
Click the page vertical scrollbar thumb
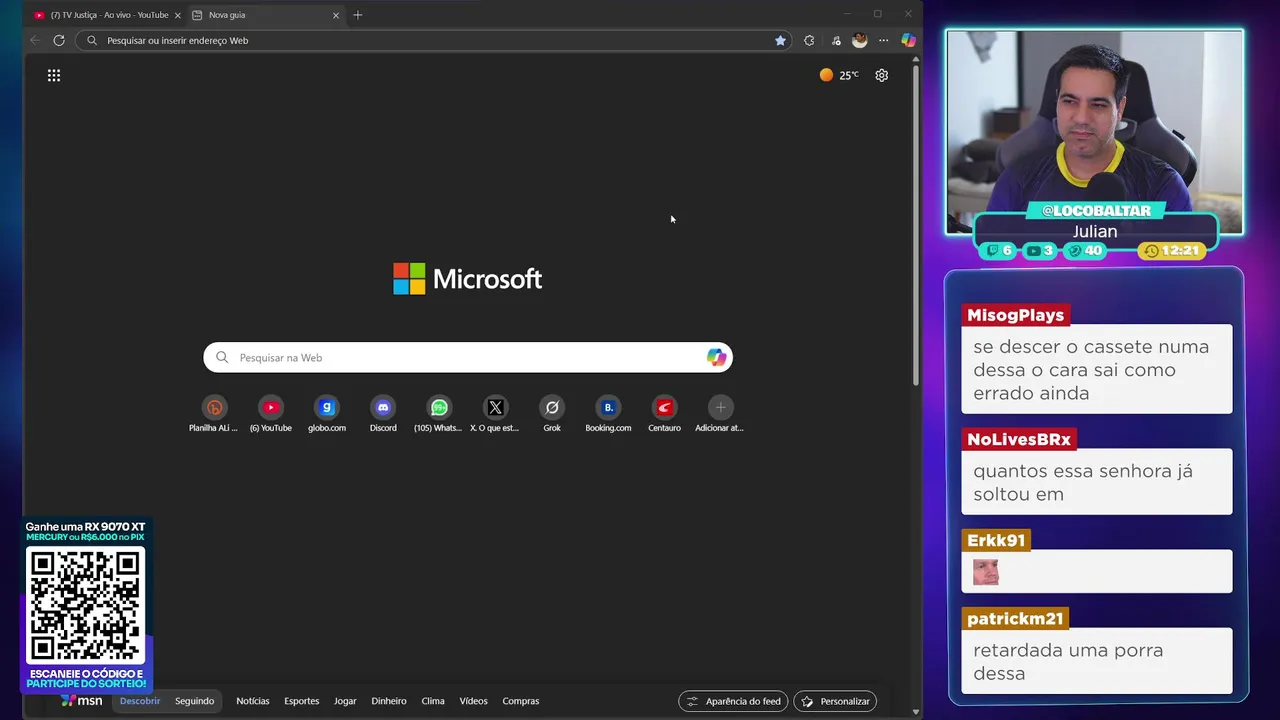pyautogui.click(x=915, y=225)
